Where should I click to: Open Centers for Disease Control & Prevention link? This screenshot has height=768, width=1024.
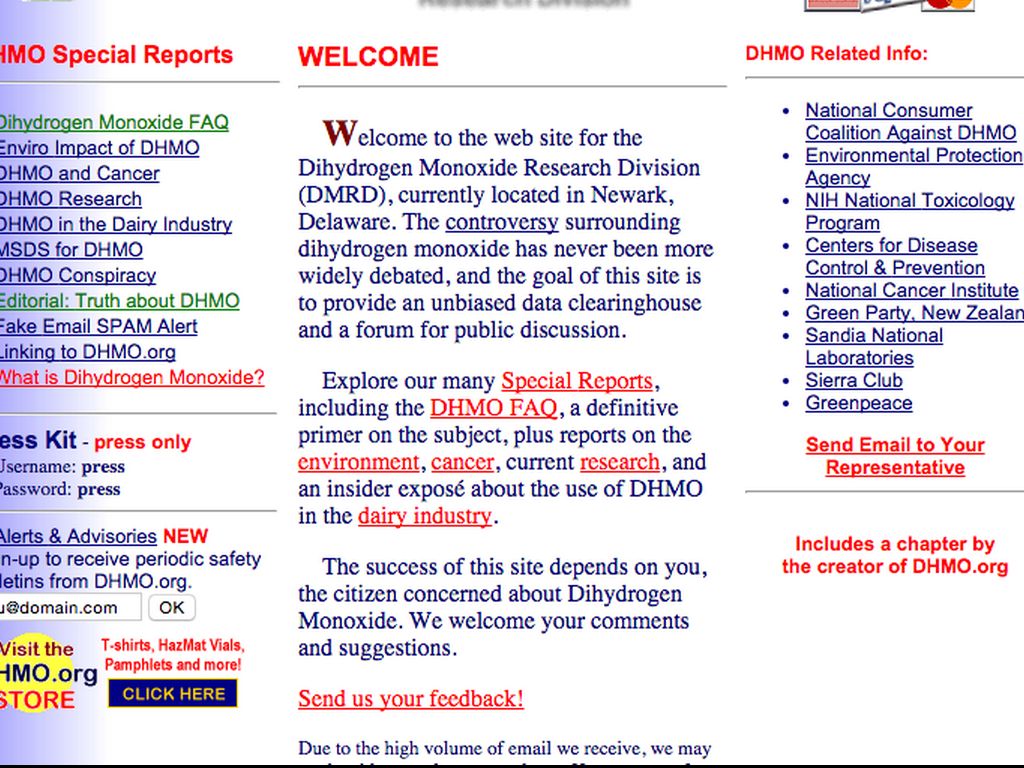[x=895, y=257]
